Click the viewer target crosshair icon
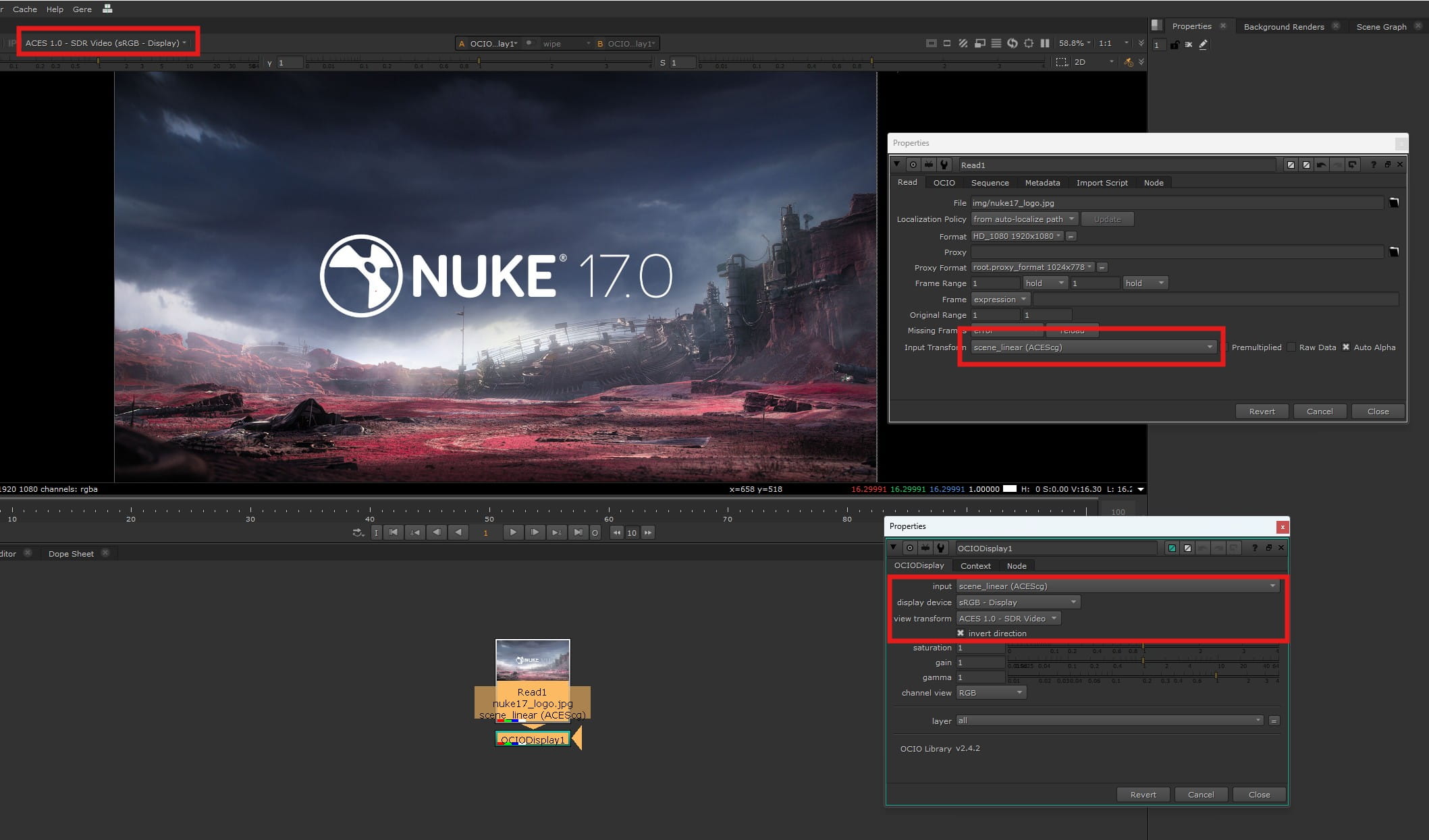Screen dimensions: 1429x840 click(x=1029, y=43)
